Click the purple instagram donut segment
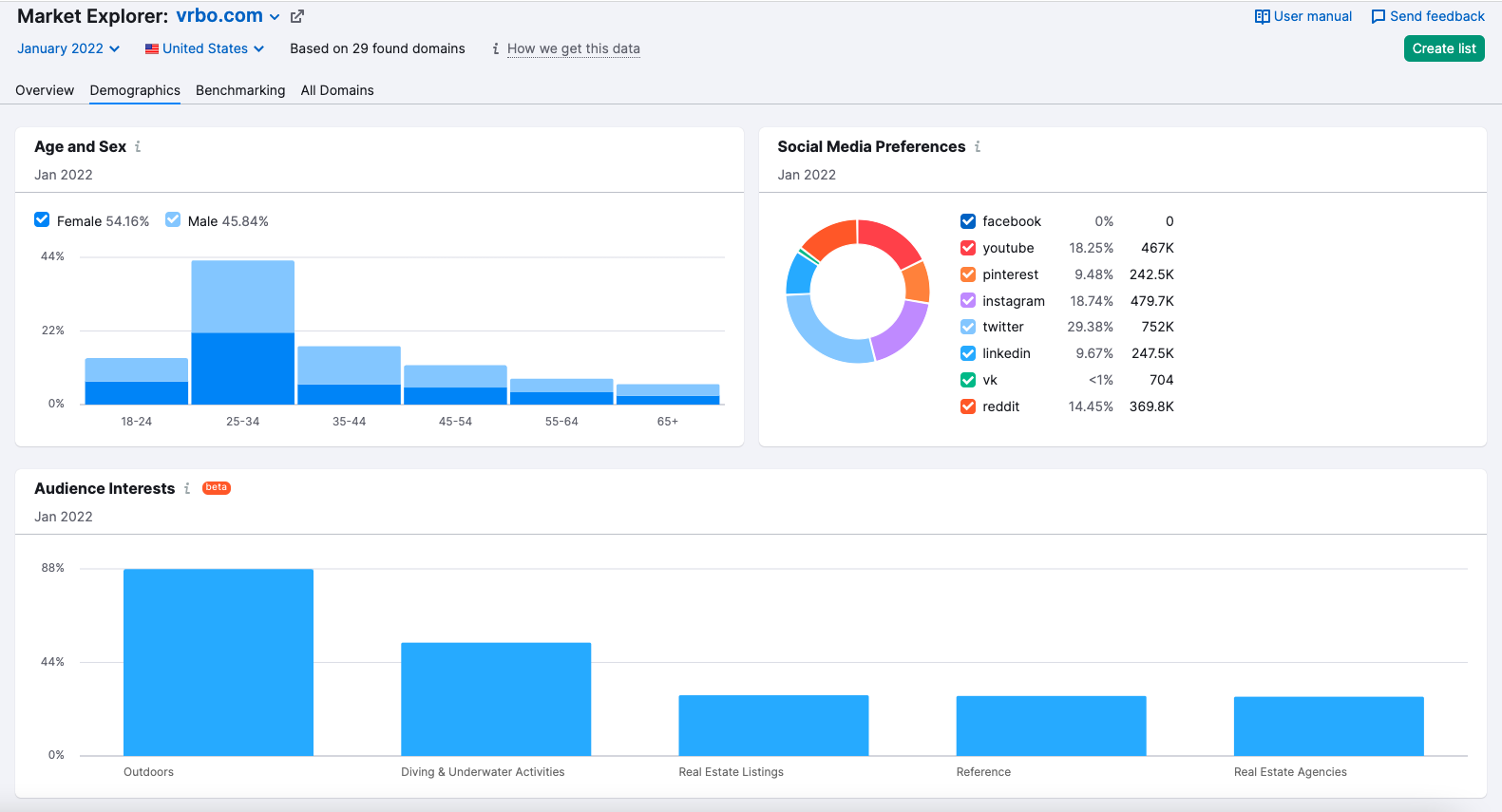Viewport: 1502px width, 812px height. pyautogui.click(x=902, y=332)
